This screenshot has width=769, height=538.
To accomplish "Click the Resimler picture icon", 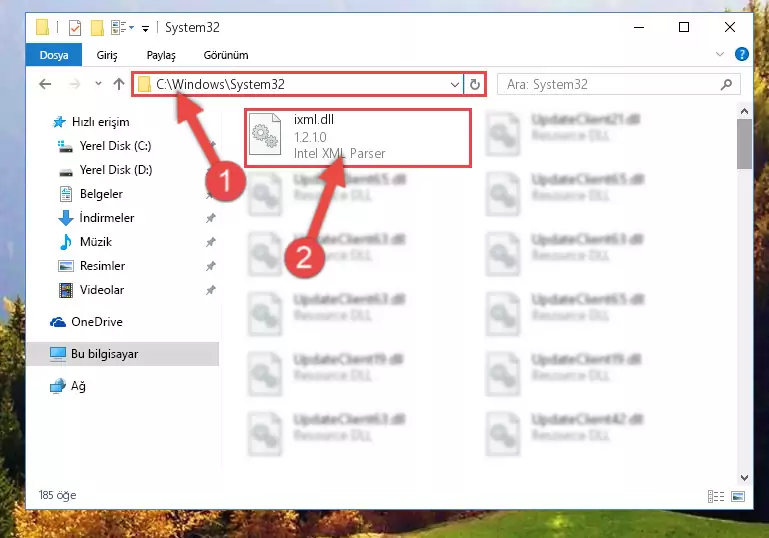I will pos(66,266).
